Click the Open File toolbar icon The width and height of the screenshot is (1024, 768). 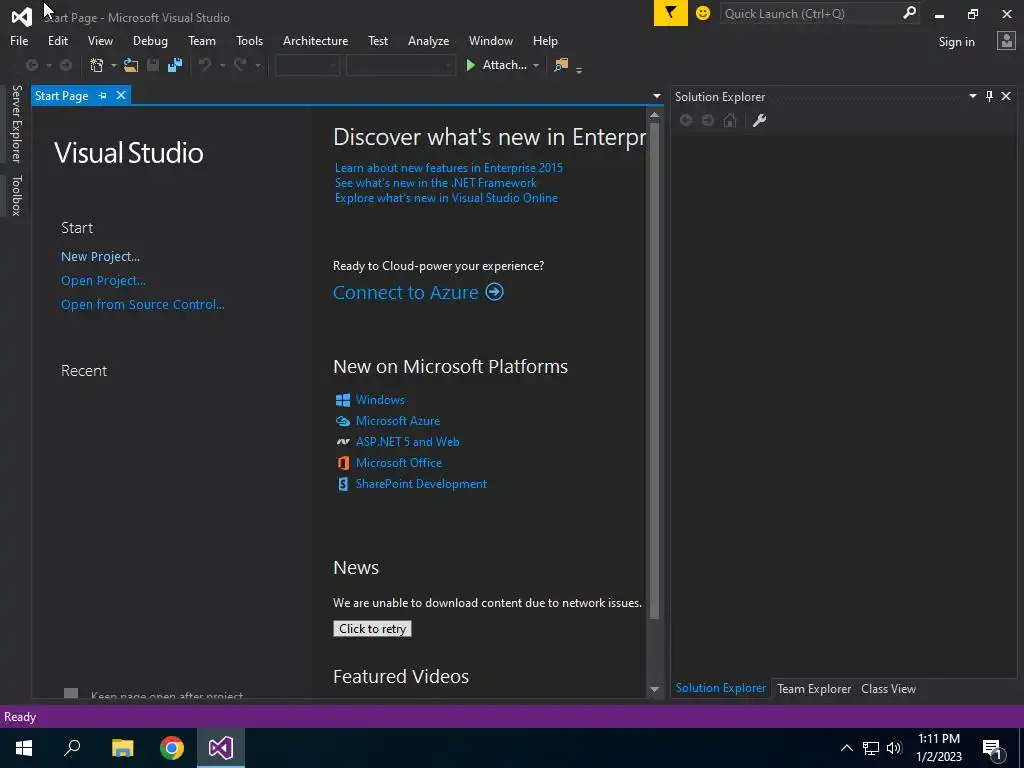(131, 65)
